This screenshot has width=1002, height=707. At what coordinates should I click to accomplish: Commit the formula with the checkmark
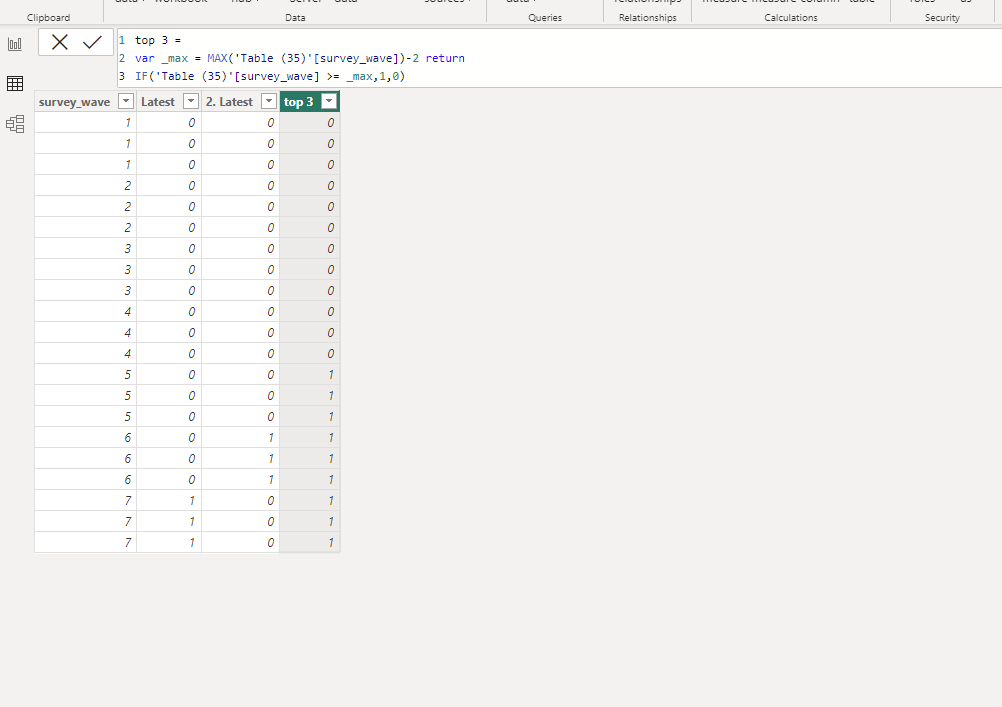tap(93, 42)
